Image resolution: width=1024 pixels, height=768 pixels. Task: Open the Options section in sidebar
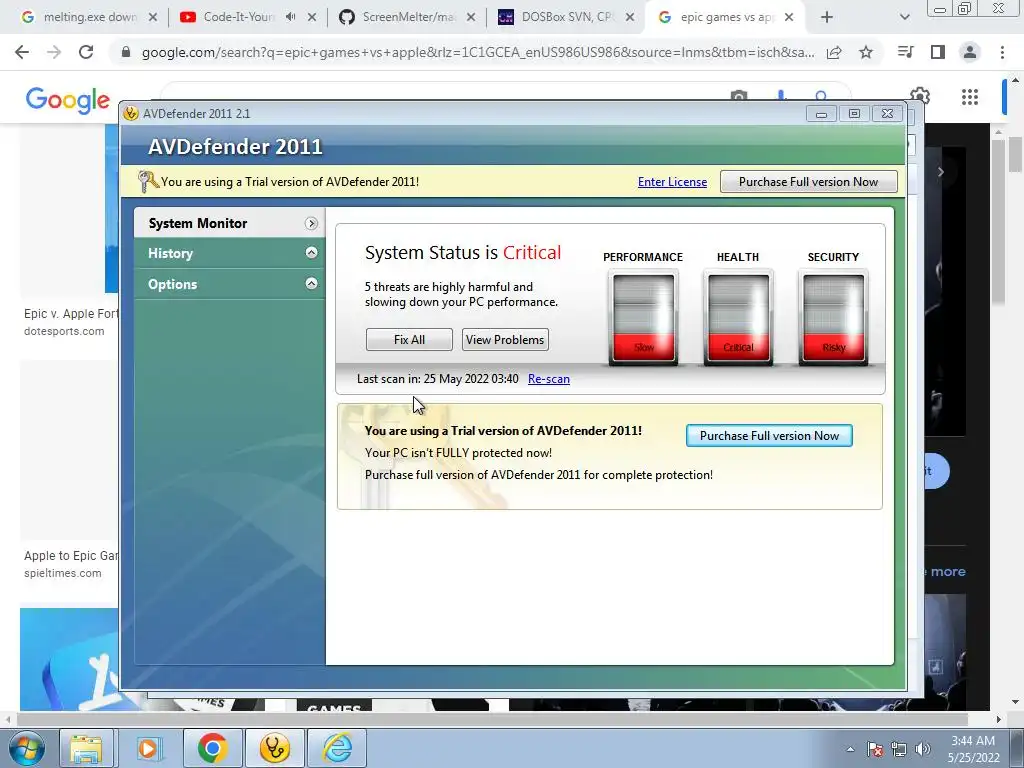click(229, 284)
